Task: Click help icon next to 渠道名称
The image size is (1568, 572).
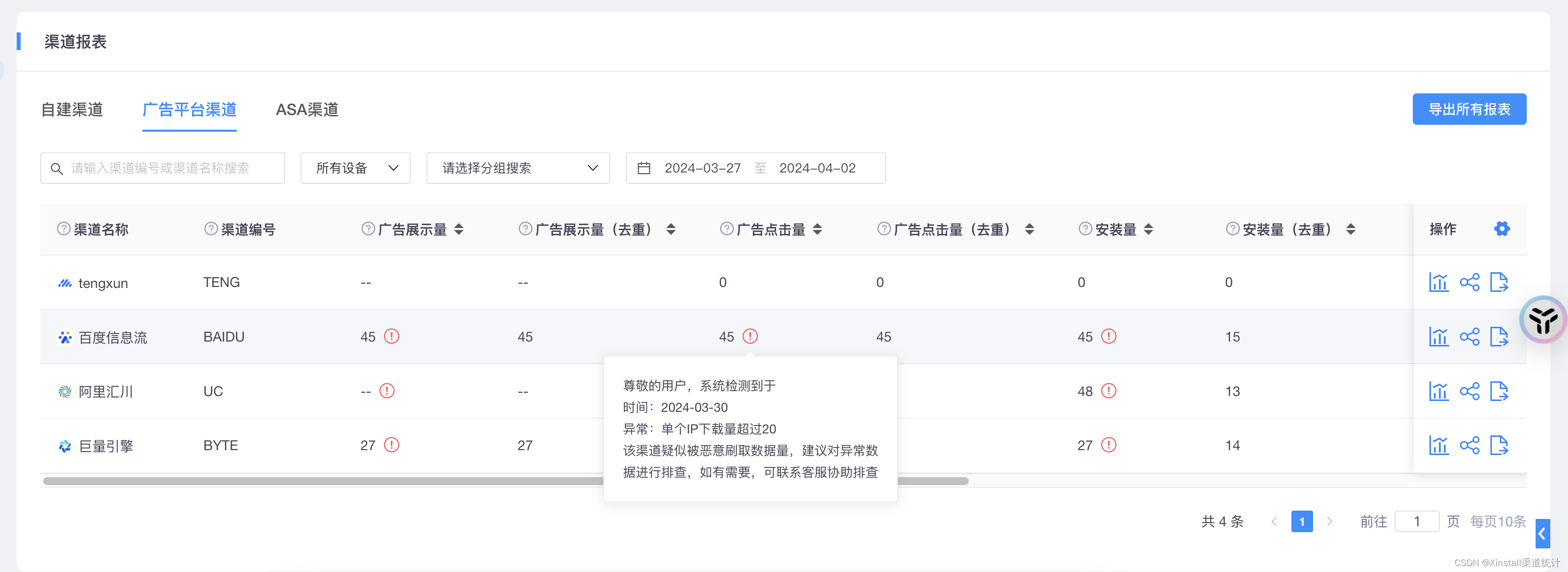Action: click(x=63, y=229)
